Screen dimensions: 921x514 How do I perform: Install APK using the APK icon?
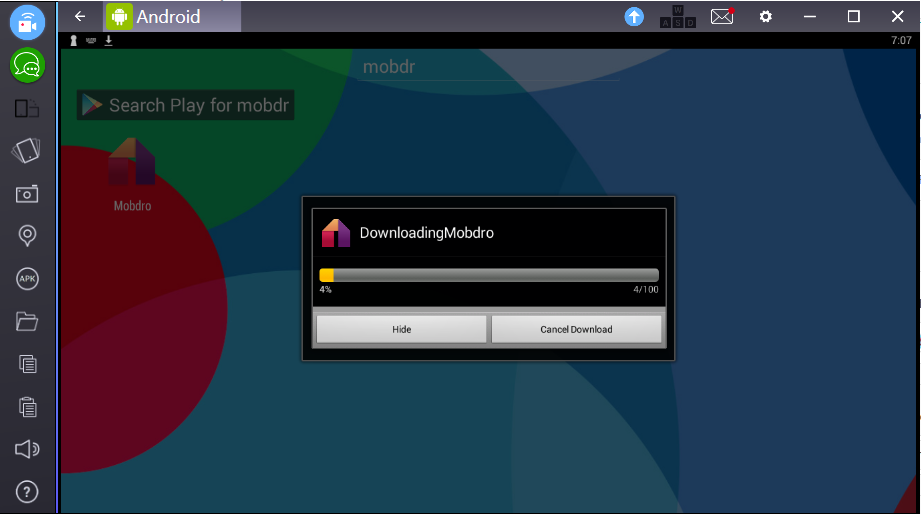tap(27, 279)
